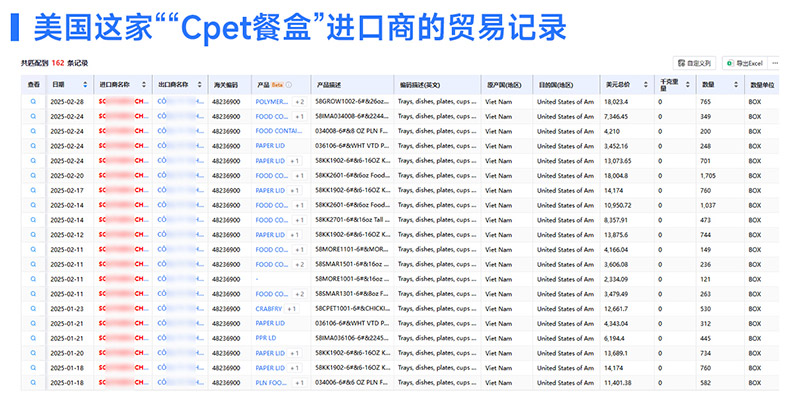Click the 查看 column header
Image resolution: width=800 pixels, height=402 pixels.
[x=34, y=85]
